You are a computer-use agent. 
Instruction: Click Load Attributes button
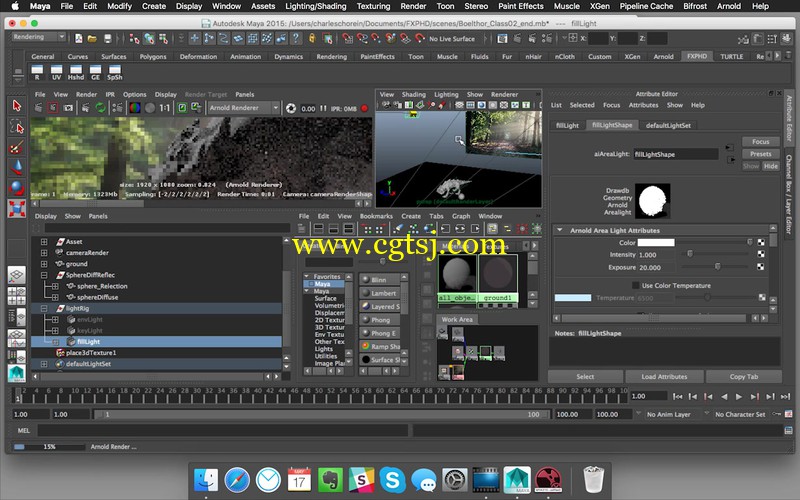(664, 377)
